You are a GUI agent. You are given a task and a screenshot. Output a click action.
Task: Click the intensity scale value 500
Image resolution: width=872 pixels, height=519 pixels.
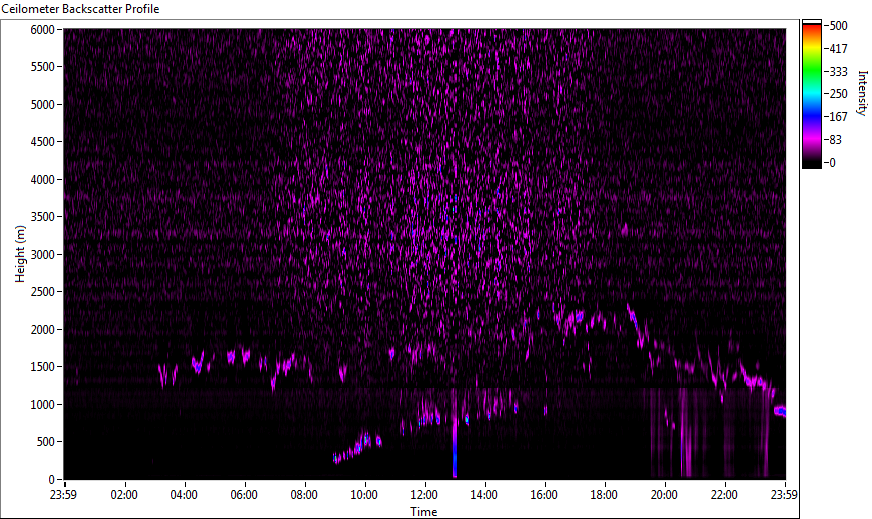pos(839,26)
